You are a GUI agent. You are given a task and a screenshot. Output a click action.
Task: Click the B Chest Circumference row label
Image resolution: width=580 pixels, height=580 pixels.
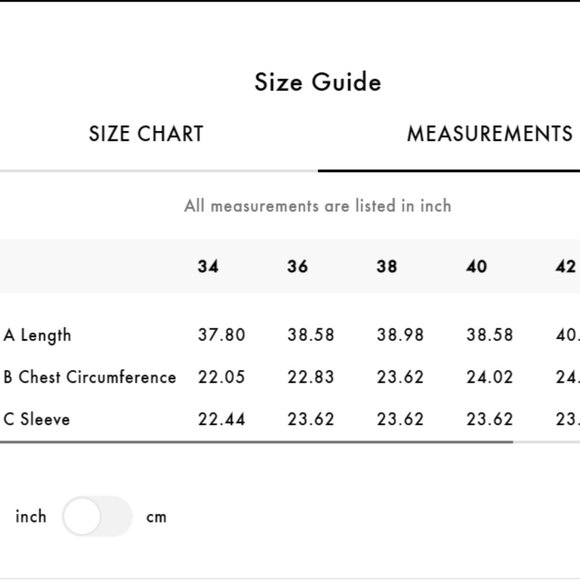[x=90, y=377]
